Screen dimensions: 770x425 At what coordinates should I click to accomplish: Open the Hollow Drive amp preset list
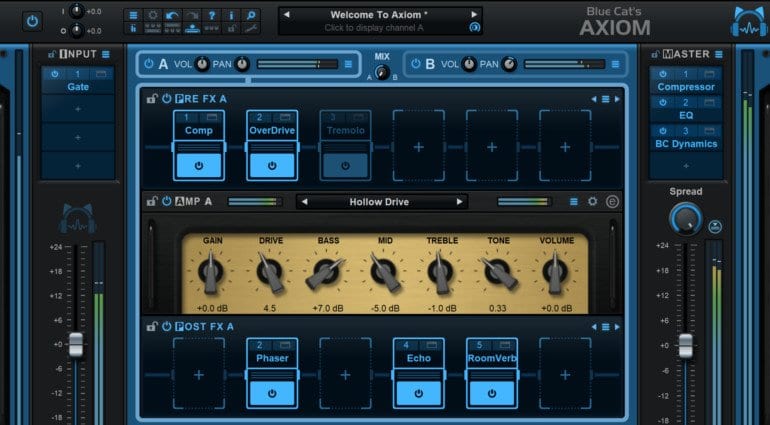pos(379,202)
